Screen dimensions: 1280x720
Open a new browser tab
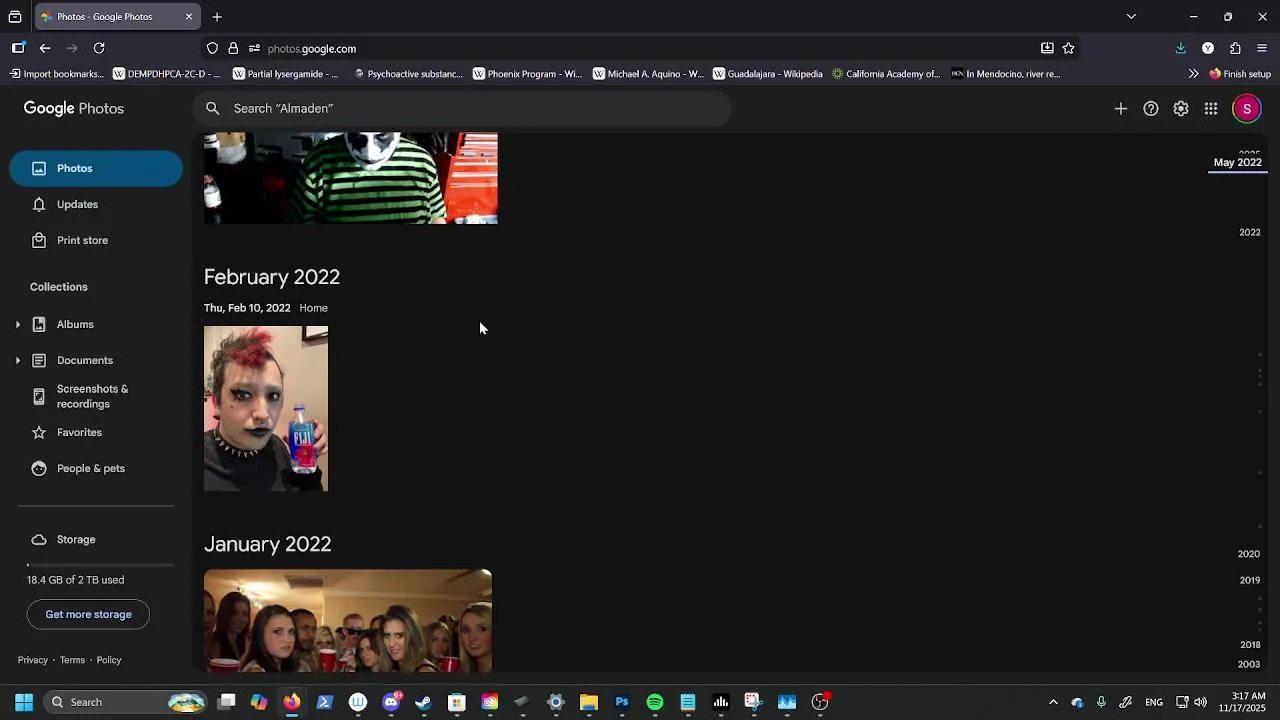[x=217, y=17]
